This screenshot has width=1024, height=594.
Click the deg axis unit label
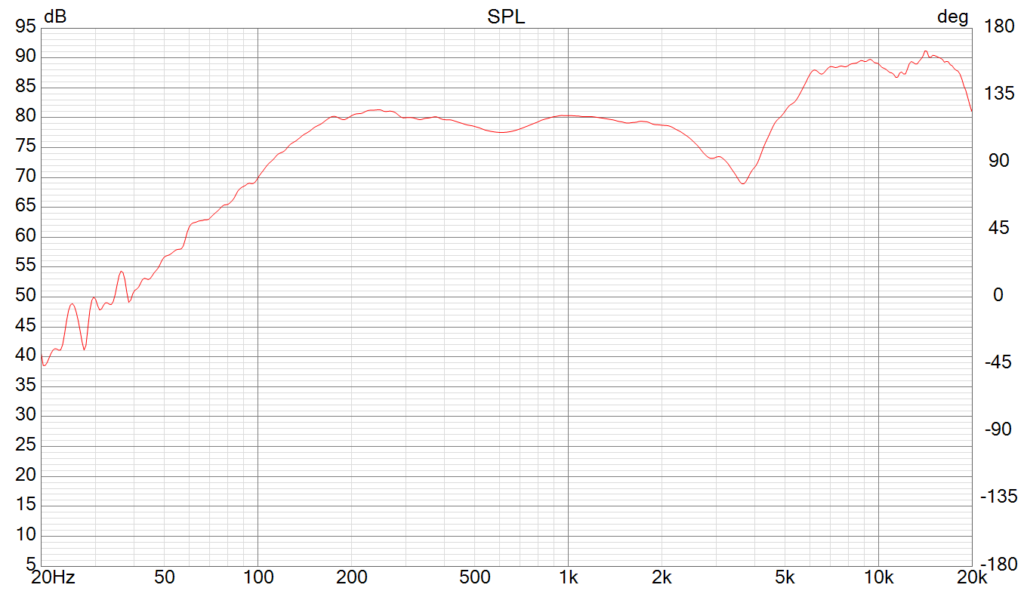click(952, 17)
